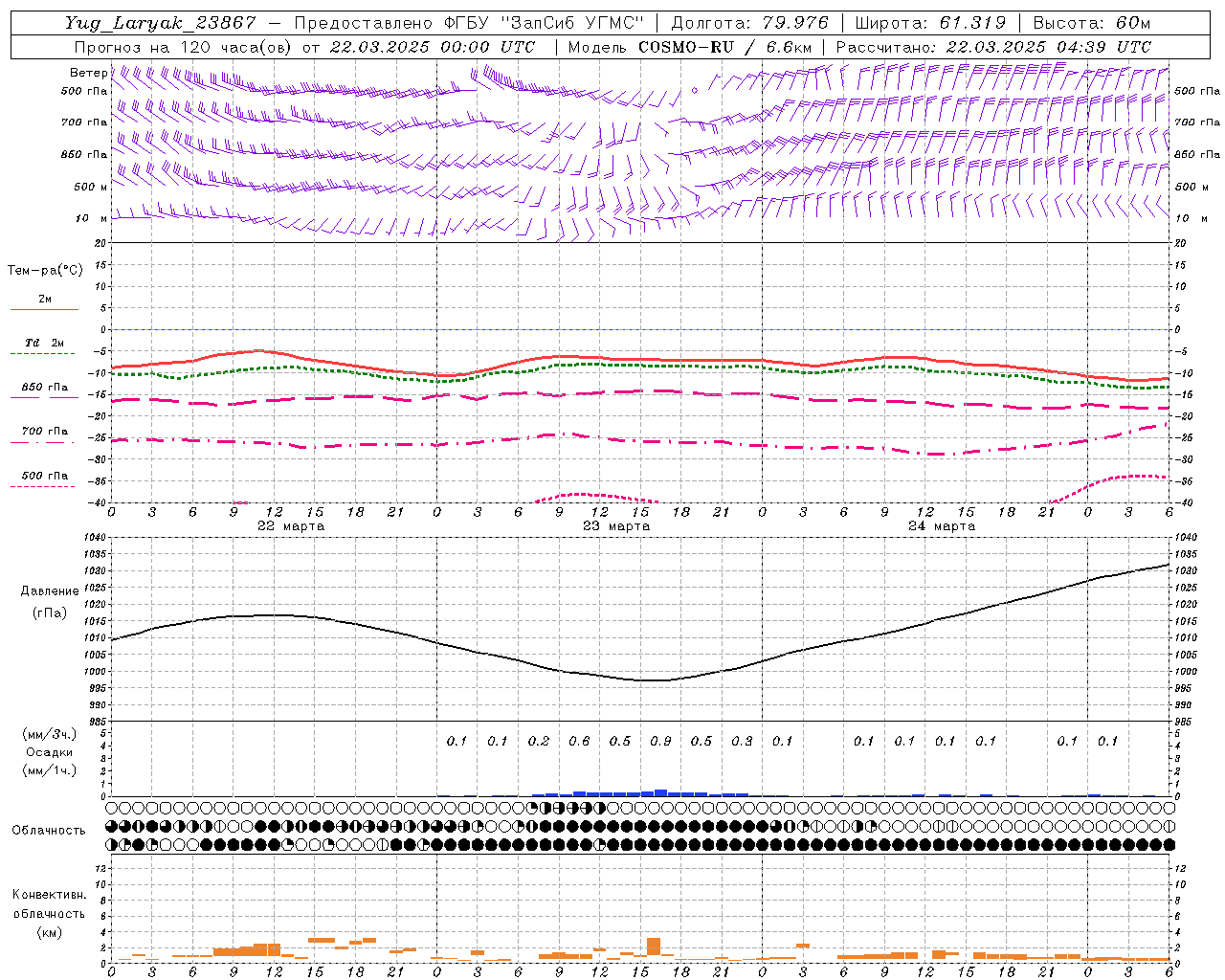Click the (мм/3ч.) unit label
1225x980 pixels.
(x=49, y=734)
